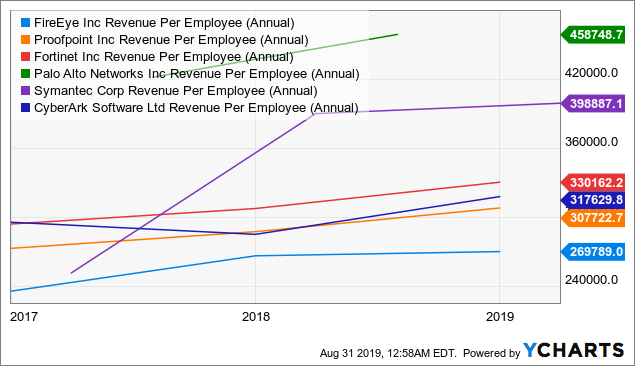This screenshot has width=635, height=366.
Task: Click the red 330162.2 value tag
Action: [x=593, y=183]
